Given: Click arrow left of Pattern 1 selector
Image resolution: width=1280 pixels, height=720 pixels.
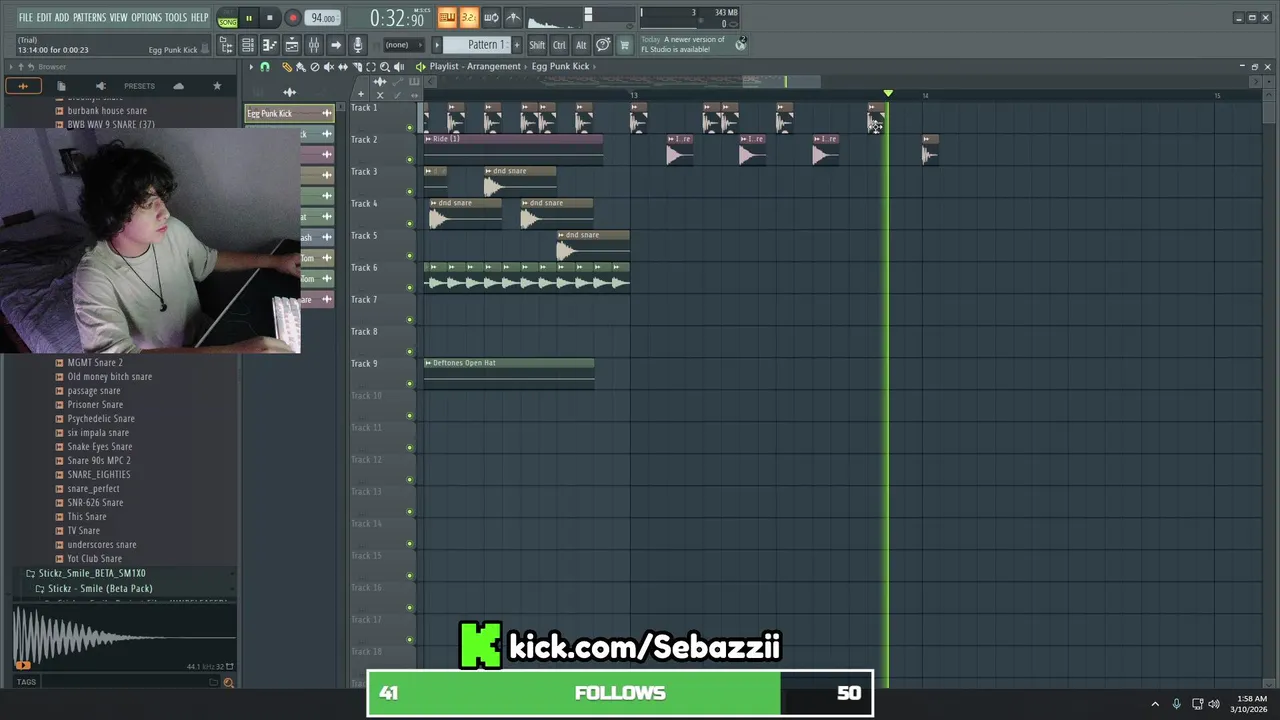Looking at the screenshot, I should [437, 45].
